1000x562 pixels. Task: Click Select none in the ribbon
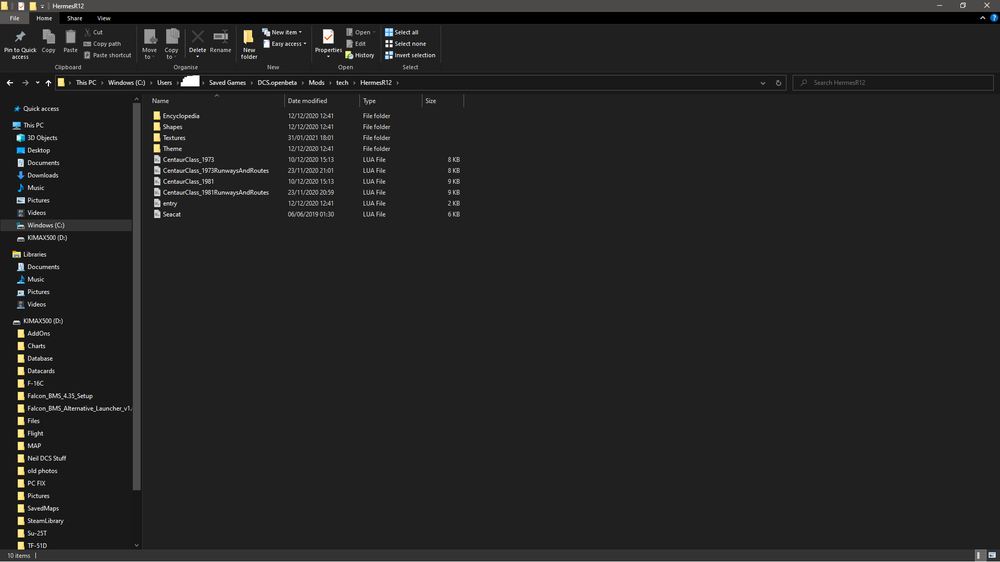point(405,43)
